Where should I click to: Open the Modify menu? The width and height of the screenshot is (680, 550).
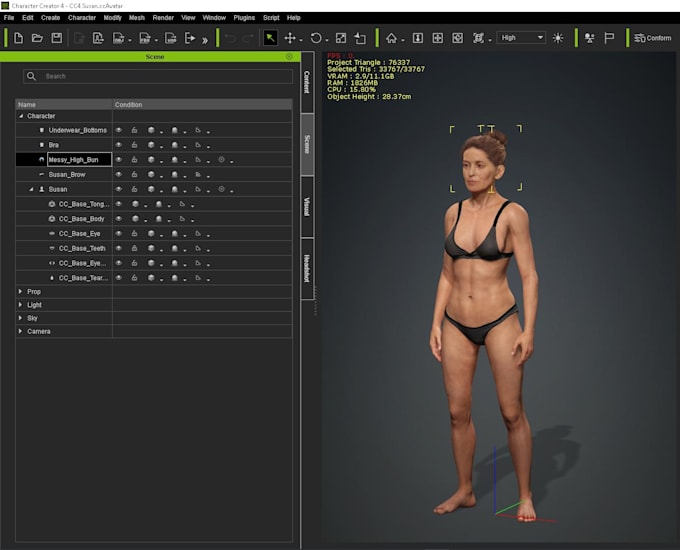(x=113, y=18)
